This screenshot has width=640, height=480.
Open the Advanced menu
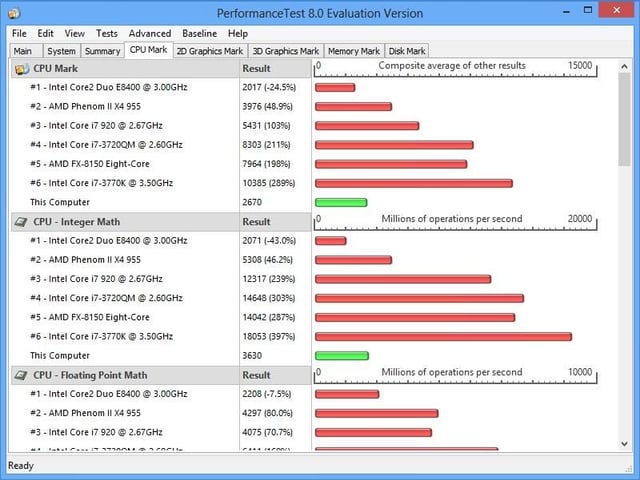pos(150,33)
